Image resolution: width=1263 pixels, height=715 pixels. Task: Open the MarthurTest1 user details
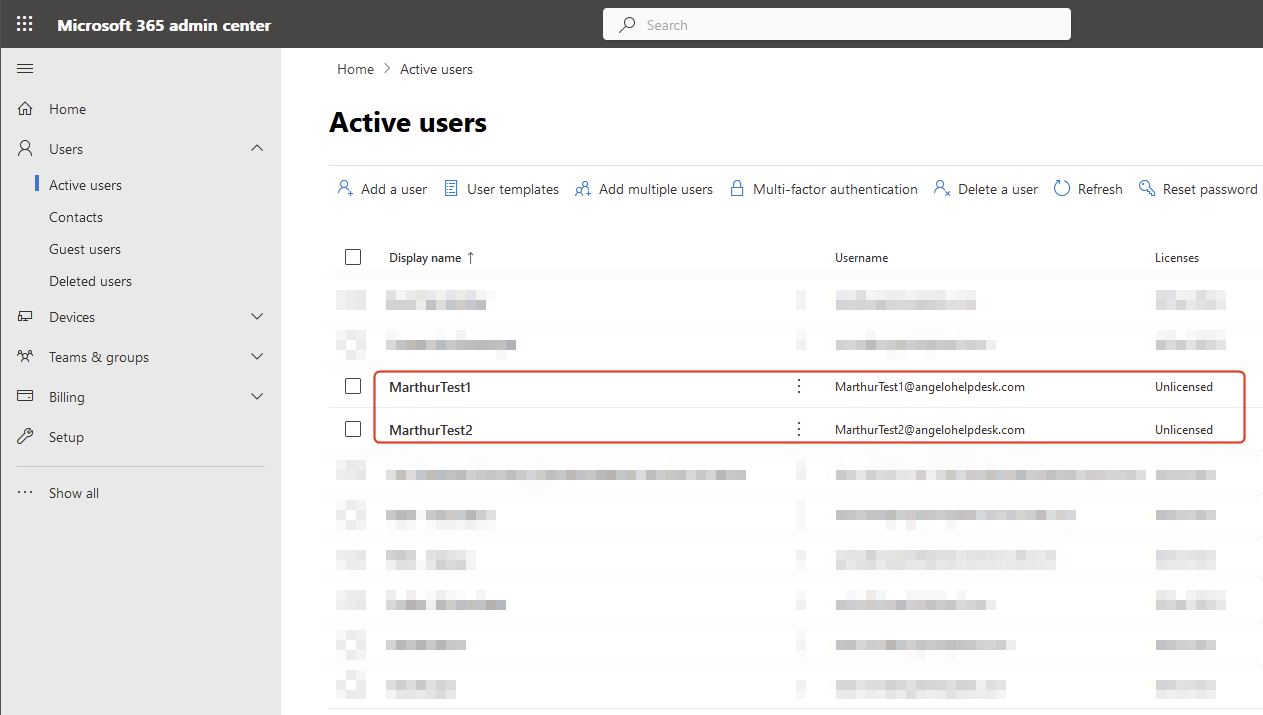coord(430,387)
